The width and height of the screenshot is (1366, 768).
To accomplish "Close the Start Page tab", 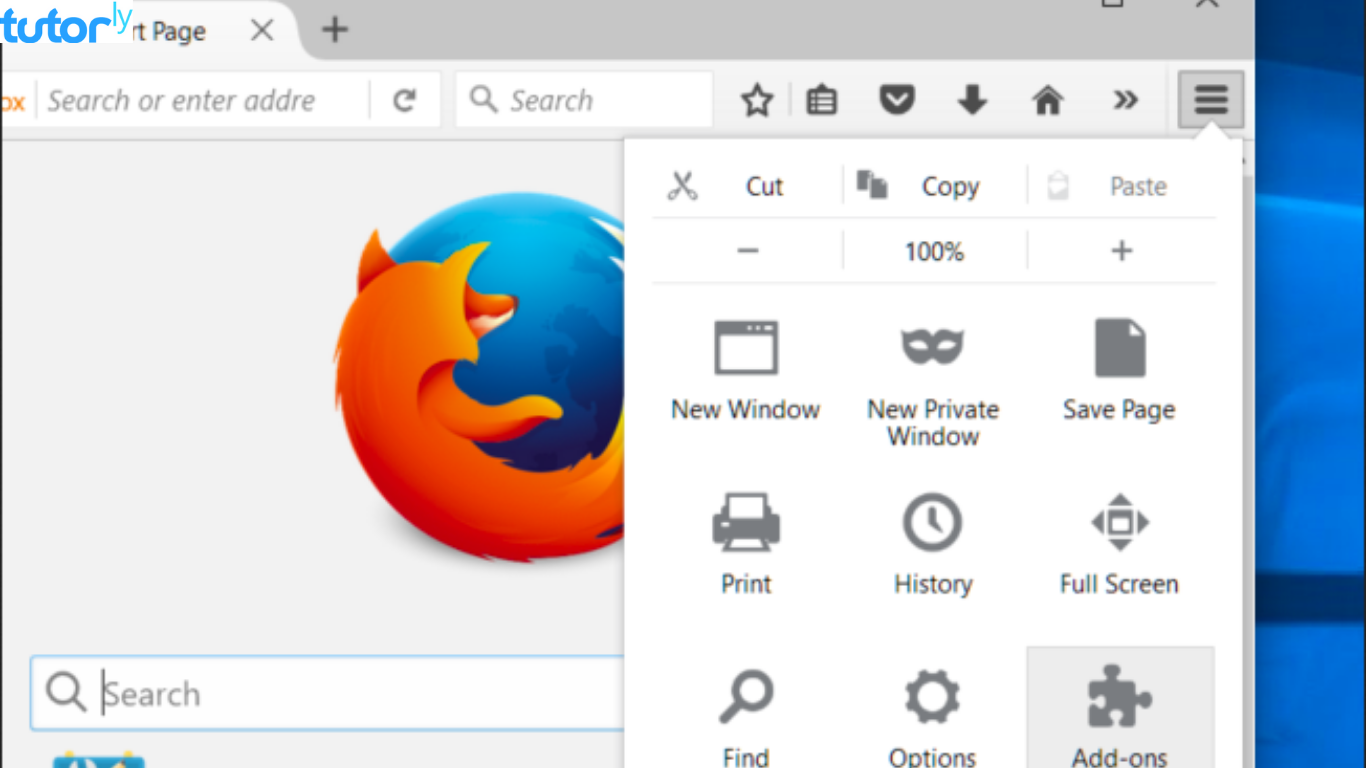I will 262,31.
